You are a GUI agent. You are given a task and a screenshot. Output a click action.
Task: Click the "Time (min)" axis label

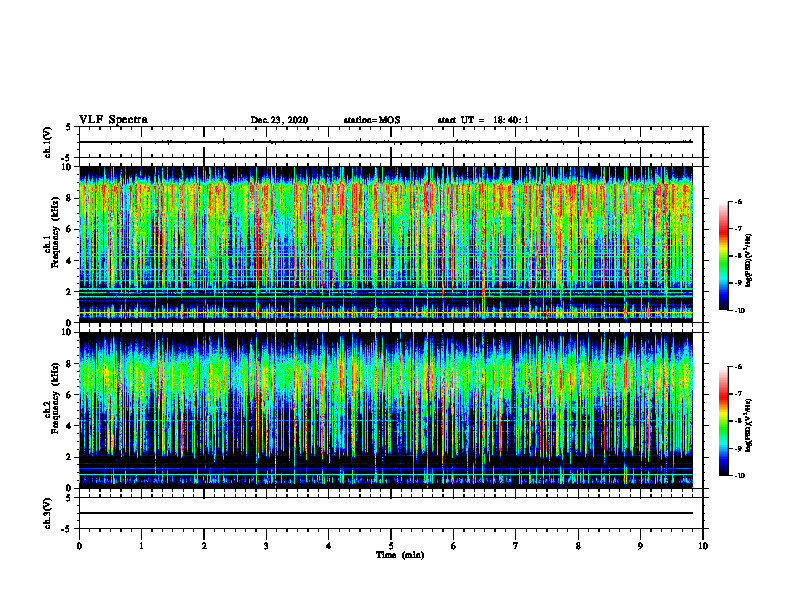coord(400,555)
